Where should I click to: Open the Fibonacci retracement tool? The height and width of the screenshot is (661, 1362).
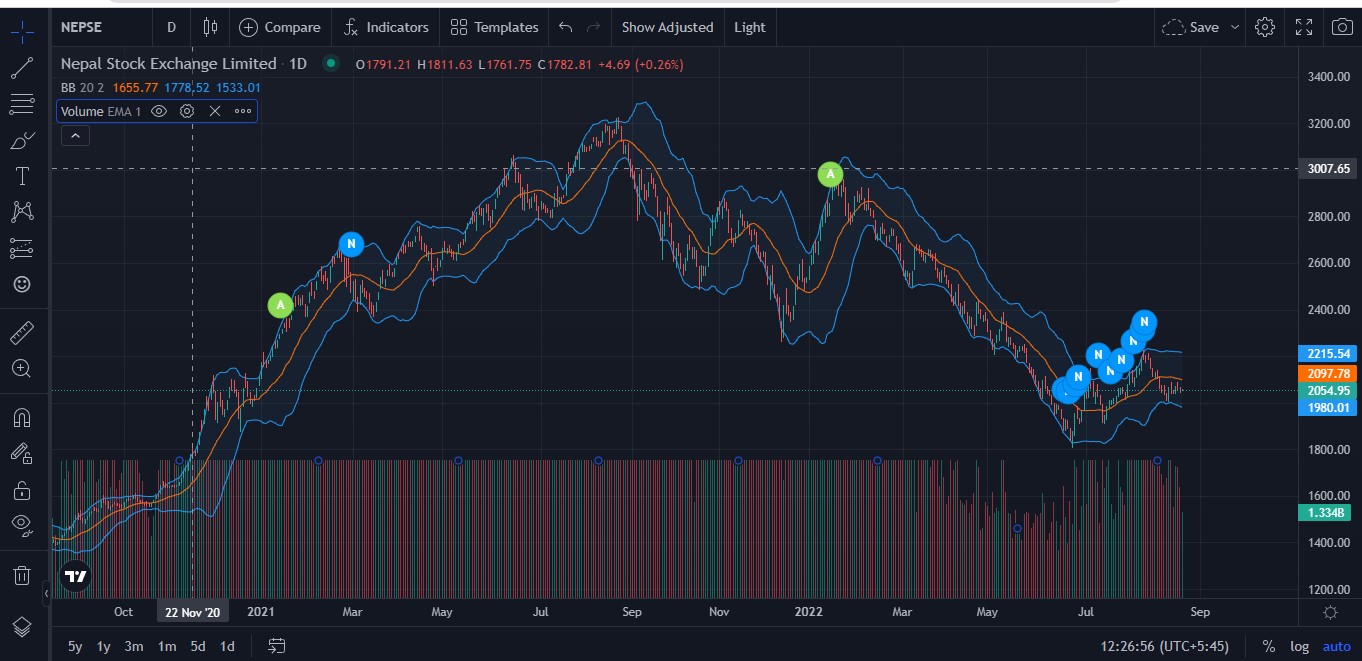click(22, 104)
